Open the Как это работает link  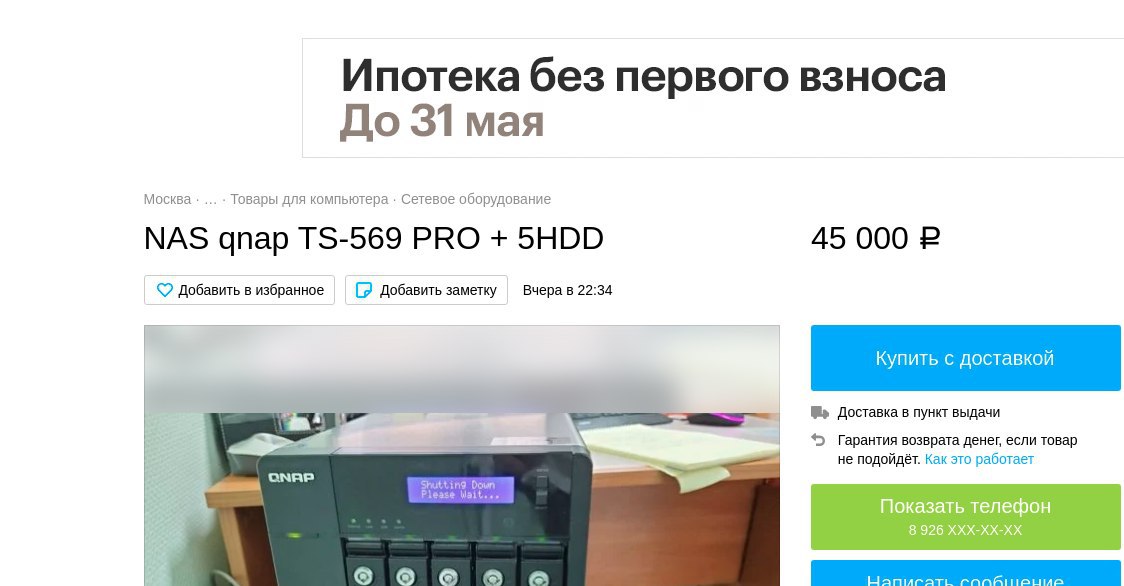(979, 459)
